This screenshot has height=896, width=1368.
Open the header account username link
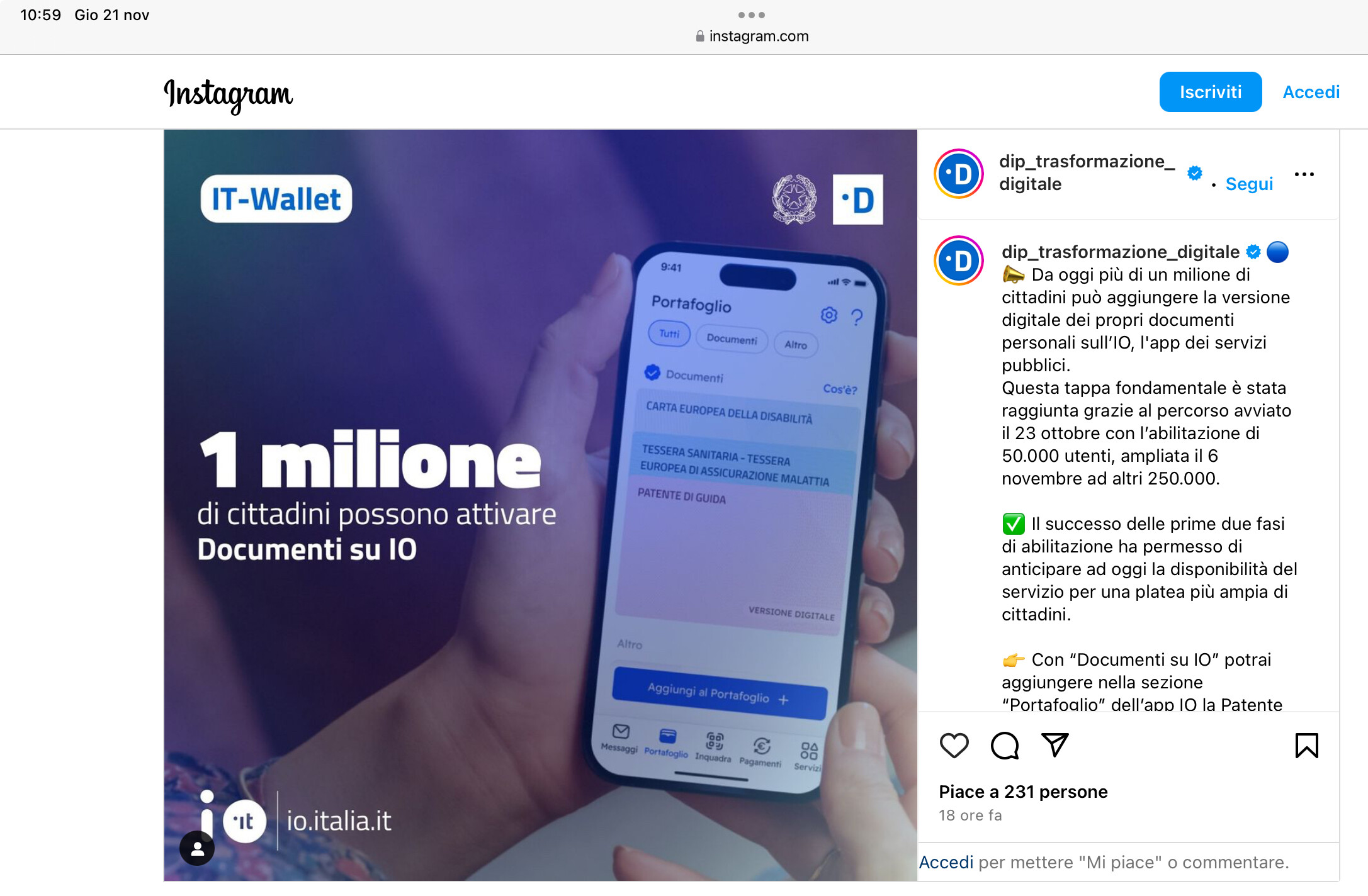click(x=1087, y=172)
